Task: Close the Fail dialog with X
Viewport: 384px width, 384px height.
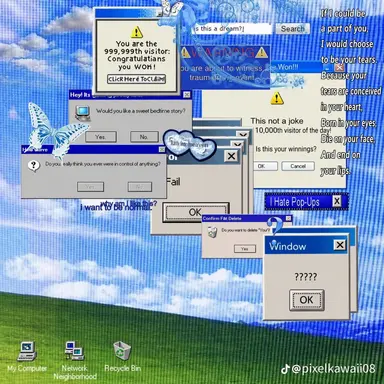Action: pos(231,156)
